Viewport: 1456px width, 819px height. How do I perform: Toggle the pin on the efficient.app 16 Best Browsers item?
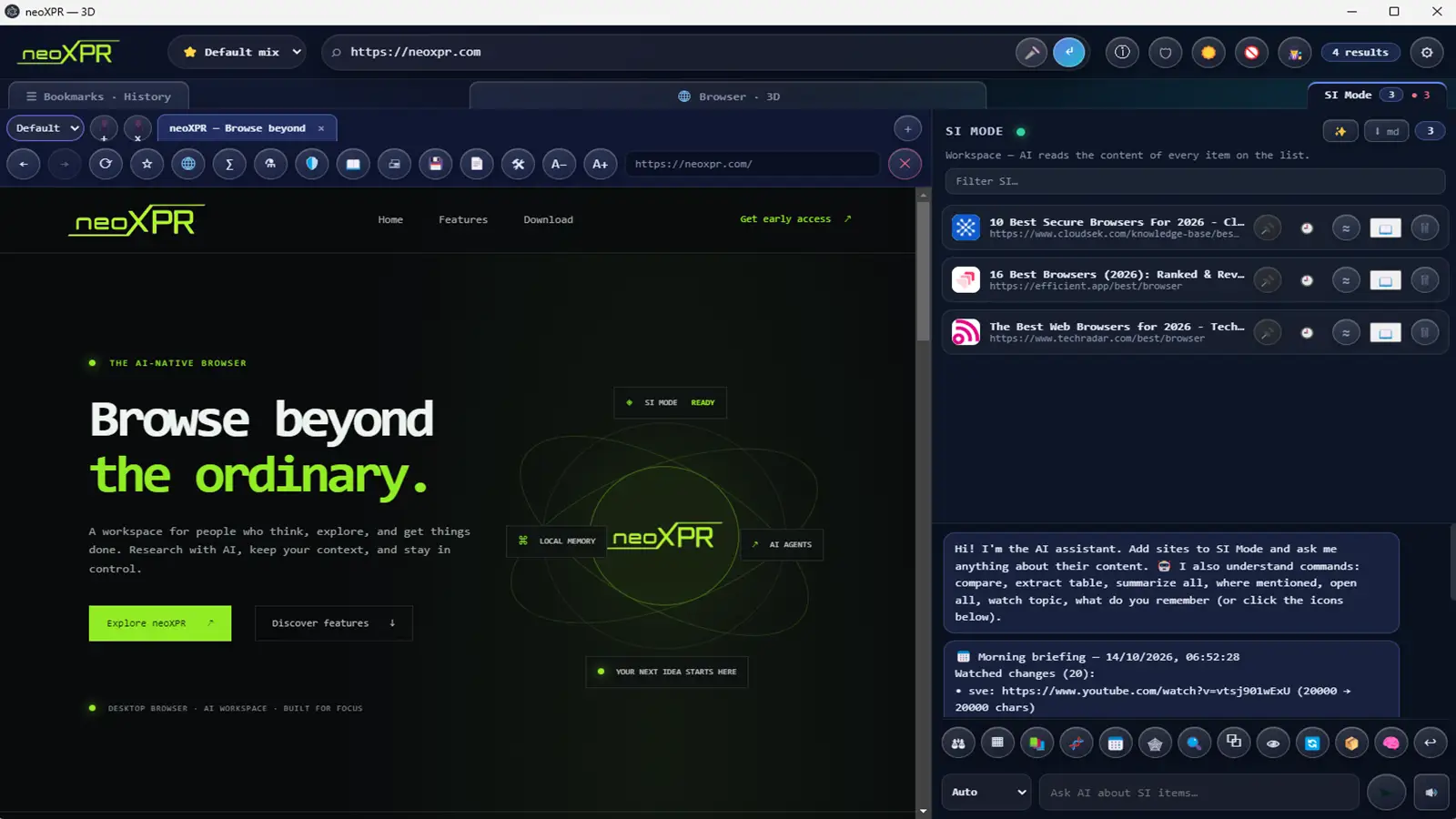[x=1267, y=280]
